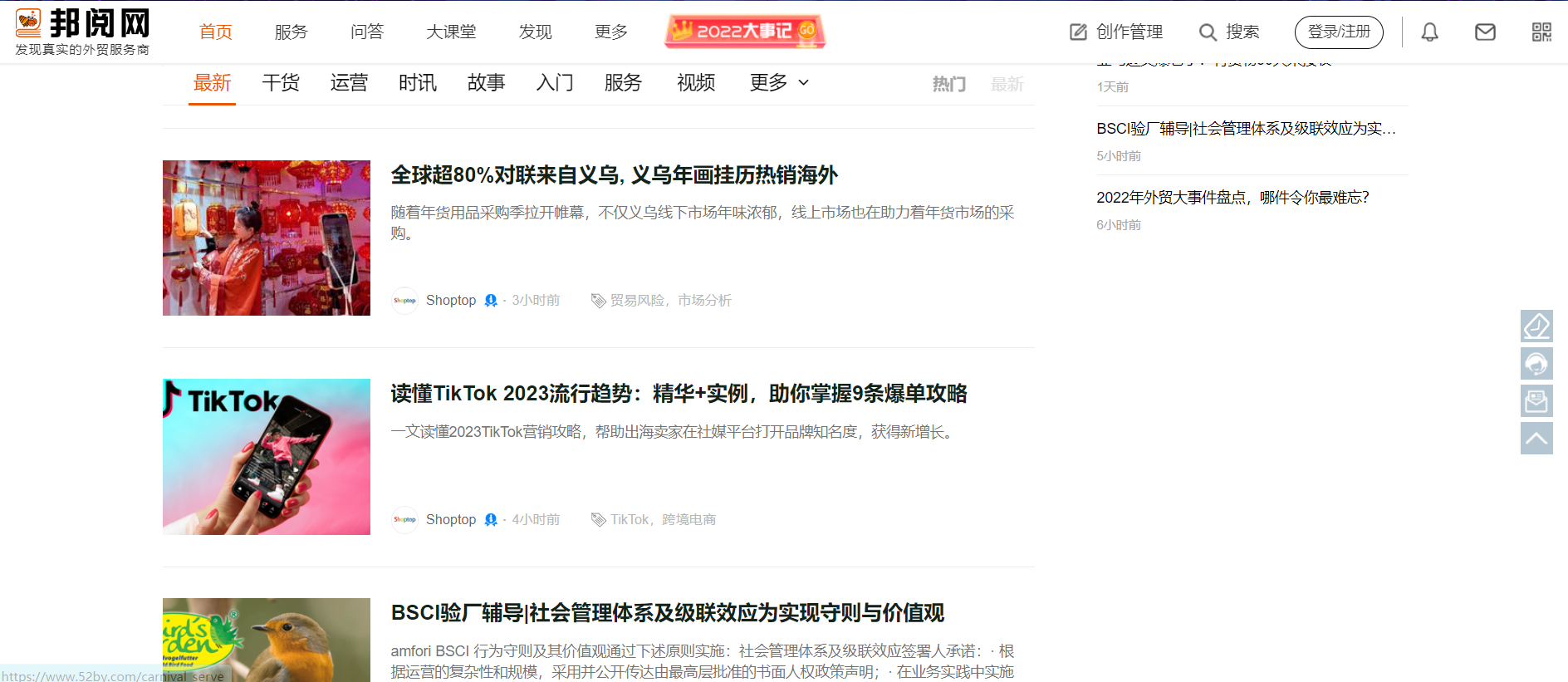The height and width of the screenshot is (682, 1568).
Task: Open the 更多 menu in top navigation
Action: coord(611,32)
